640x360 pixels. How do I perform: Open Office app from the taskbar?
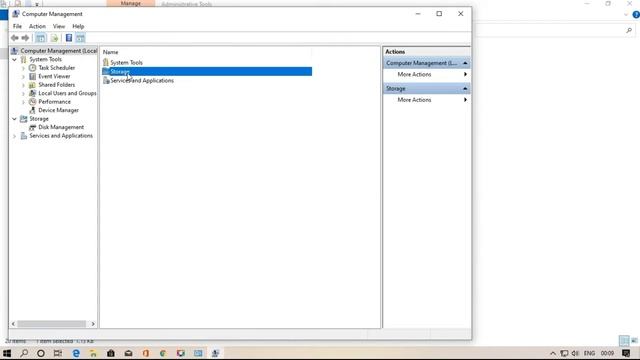146,353
